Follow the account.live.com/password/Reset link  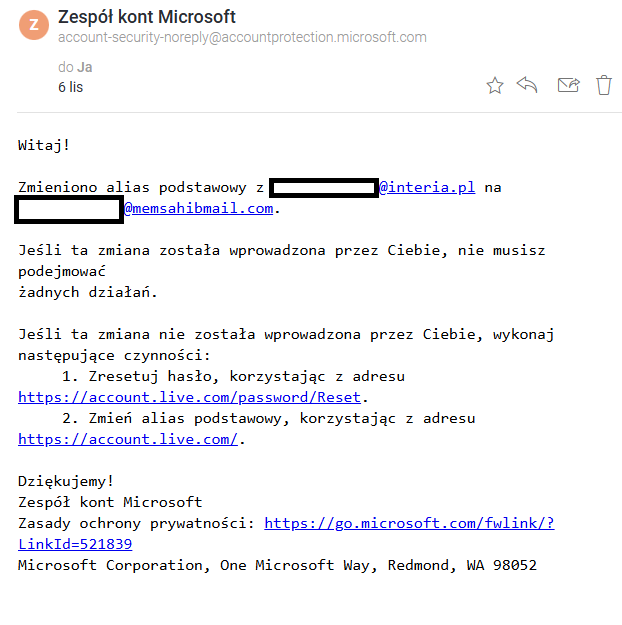189,397
